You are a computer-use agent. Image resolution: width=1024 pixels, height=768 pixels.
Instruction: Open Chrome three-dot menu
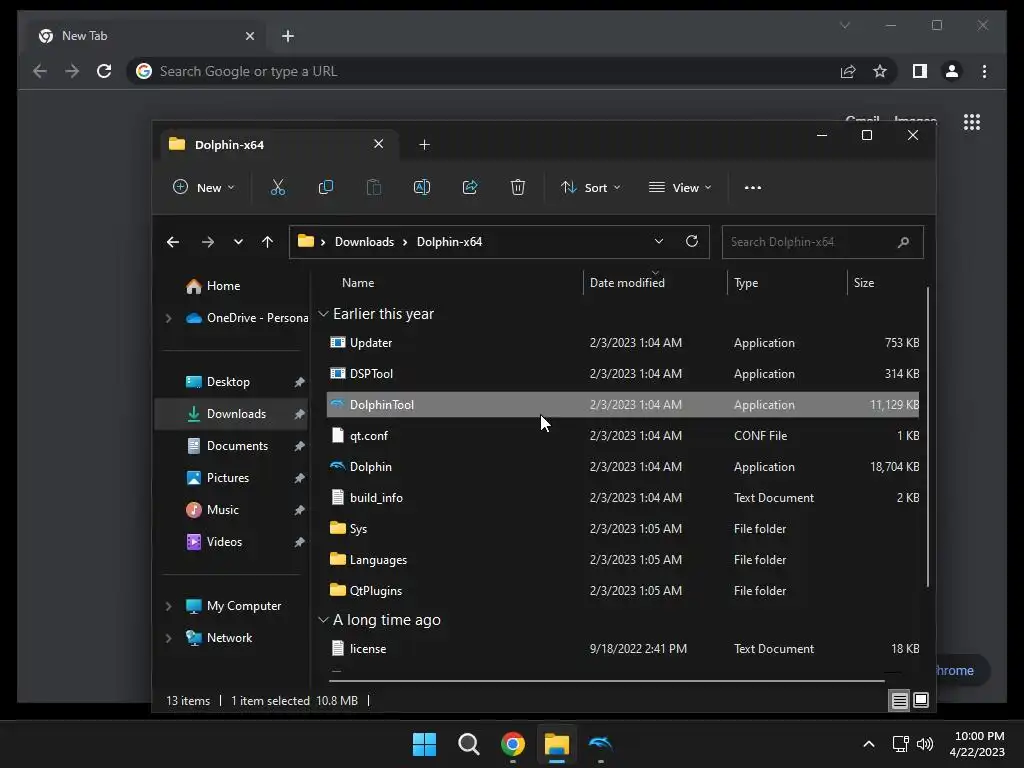tap(984, 71)
